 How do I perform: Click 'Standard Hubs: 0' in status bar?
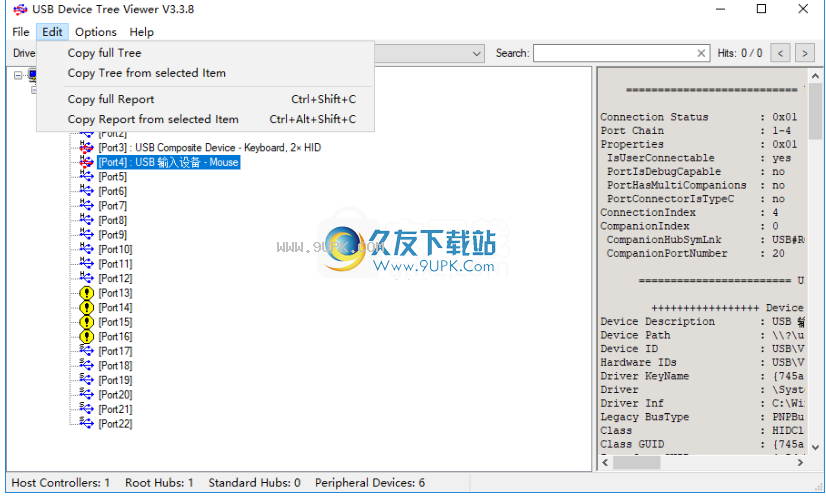coord(254,483)
